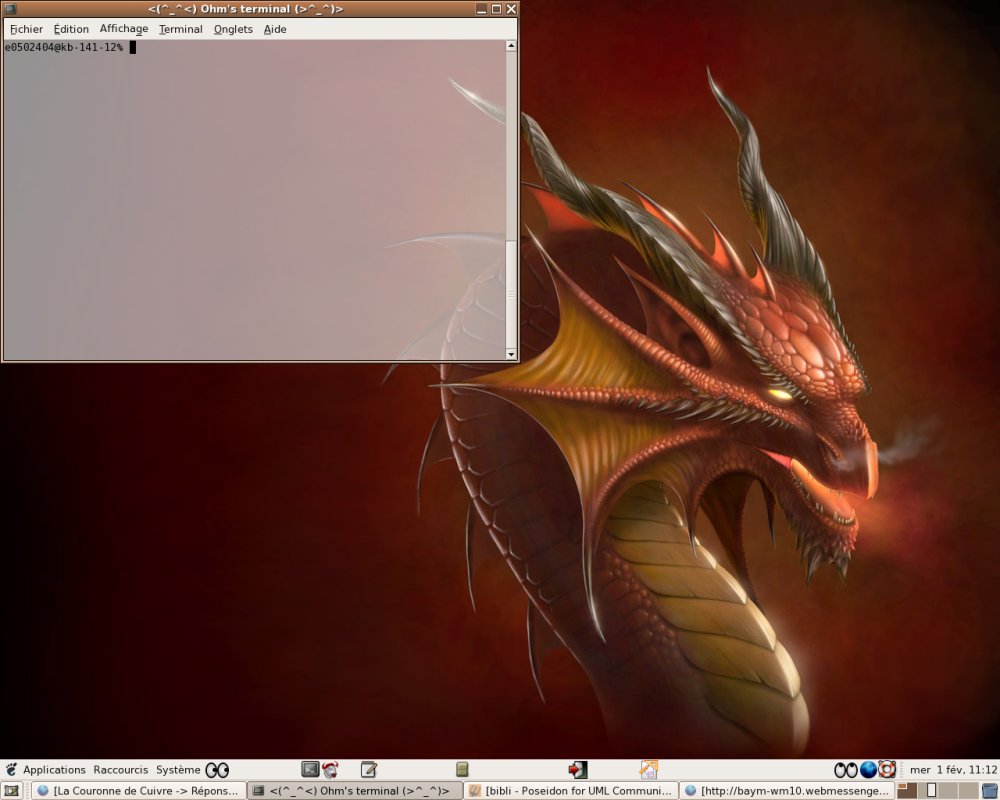Open the Raccourcis panel menu
The image size is (1000, 800).
point(121,770)
